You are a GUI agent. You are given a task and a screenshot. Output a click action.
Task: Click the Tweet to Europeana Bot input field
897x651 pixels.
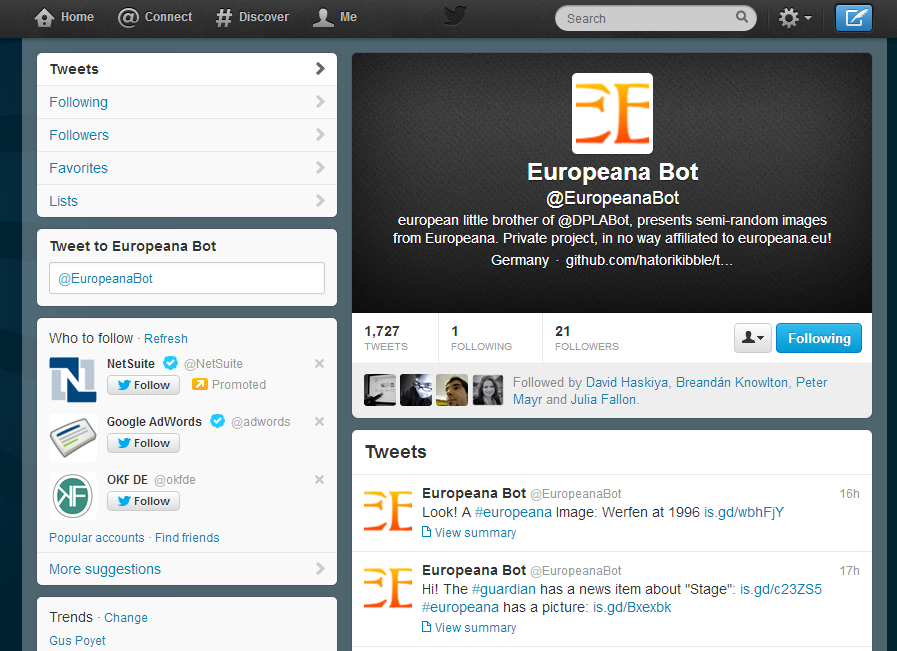point(186,278)
